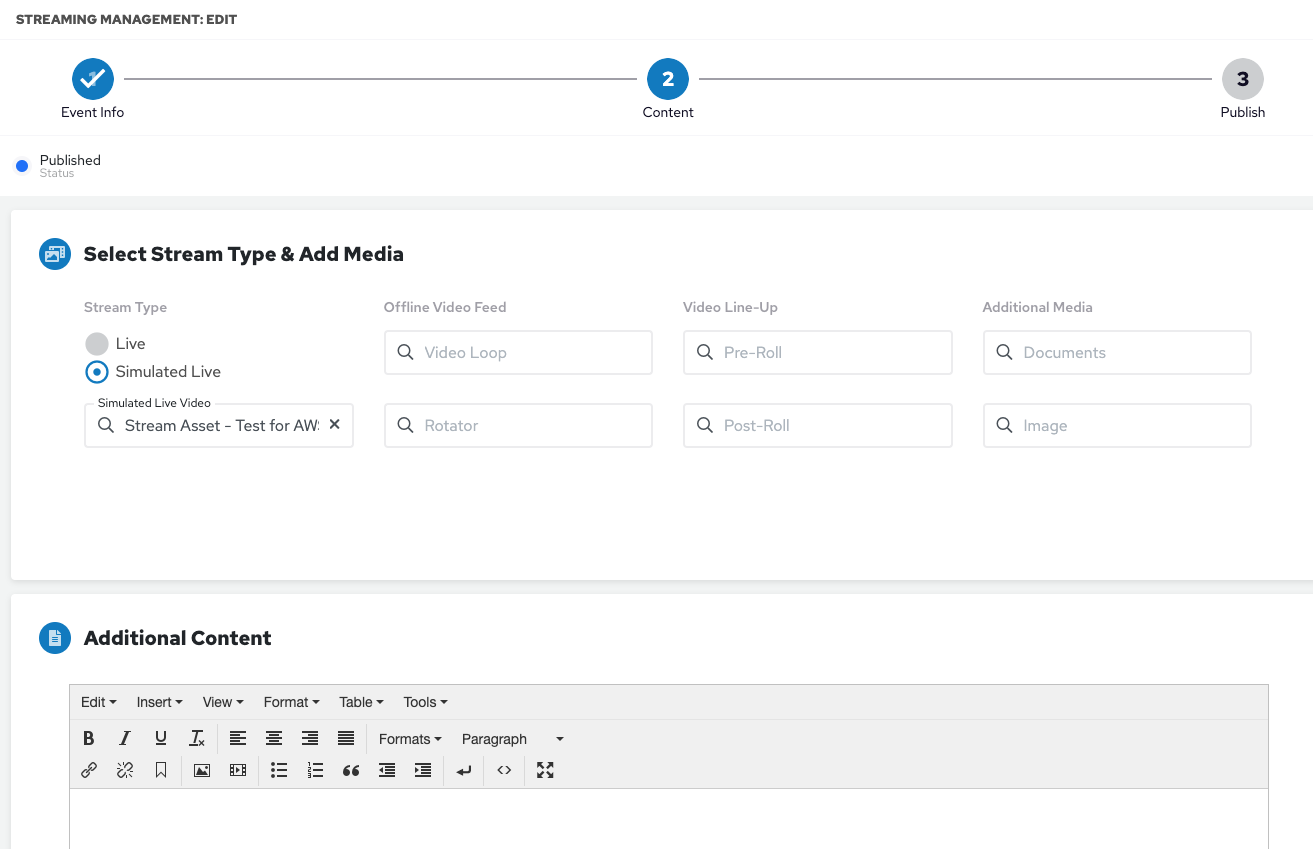The image size is (1313, 849).
Task: Open the Table menu dropdown
Action: coord(361,702)
